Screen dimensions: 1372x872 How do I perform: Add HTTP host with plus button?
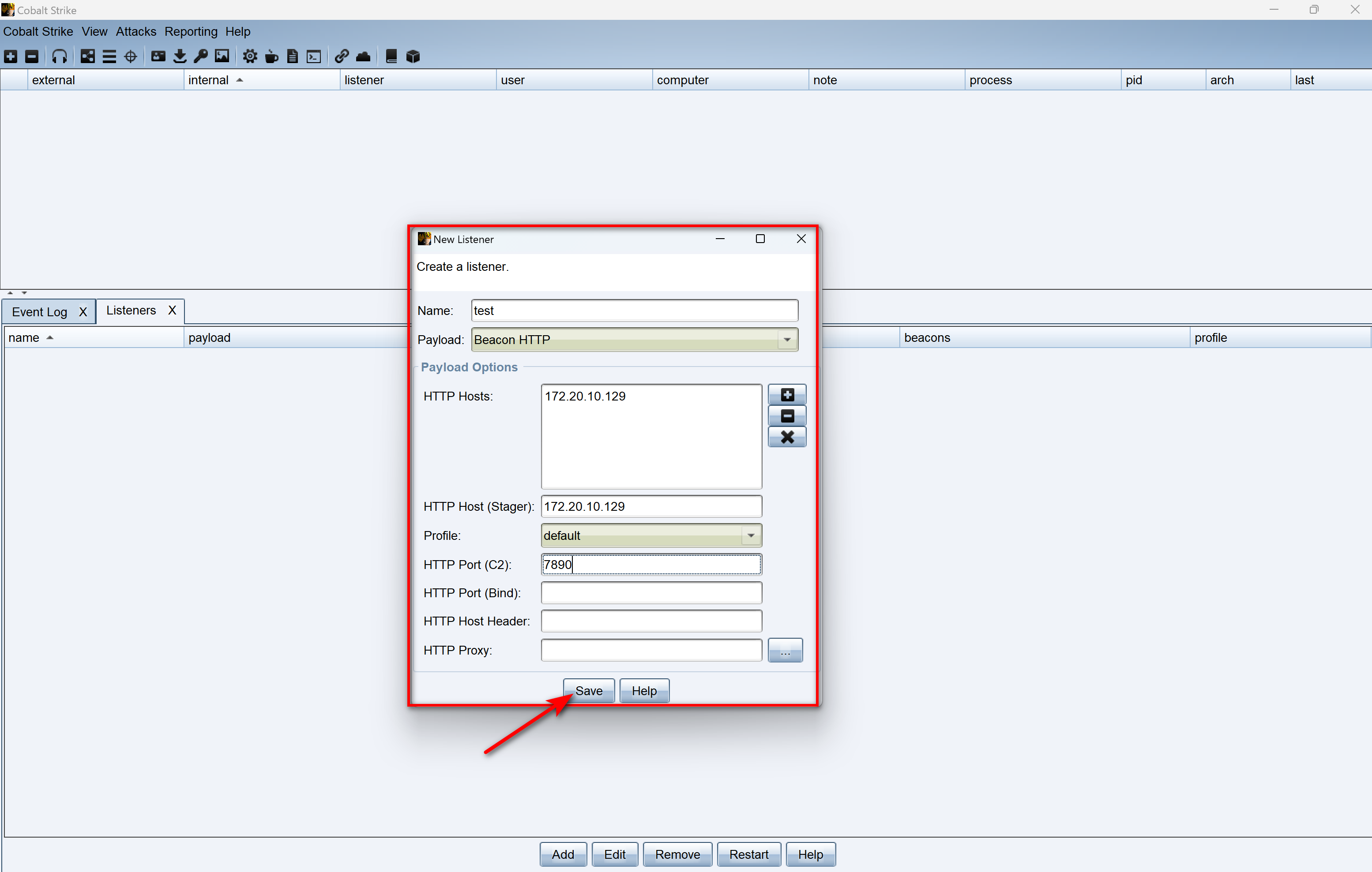pyautogui.click(x=787, y=395)
